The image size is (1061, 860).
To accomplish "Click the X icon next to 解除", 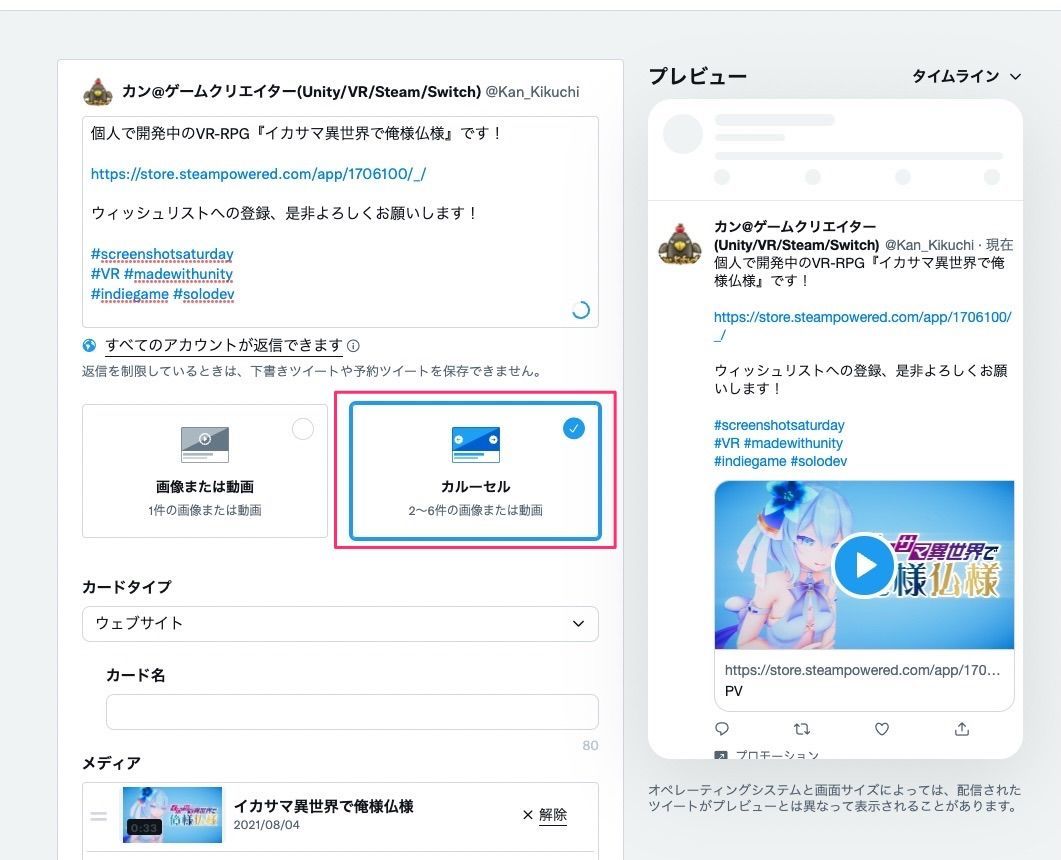I will point(528,815).
